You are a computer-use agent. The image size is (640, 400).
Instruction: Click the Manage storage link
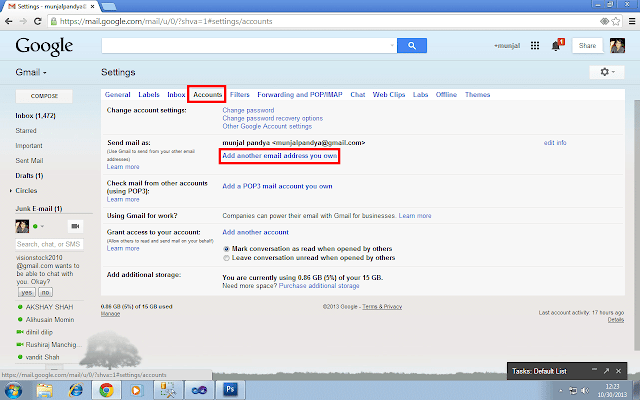click(110, 314)
